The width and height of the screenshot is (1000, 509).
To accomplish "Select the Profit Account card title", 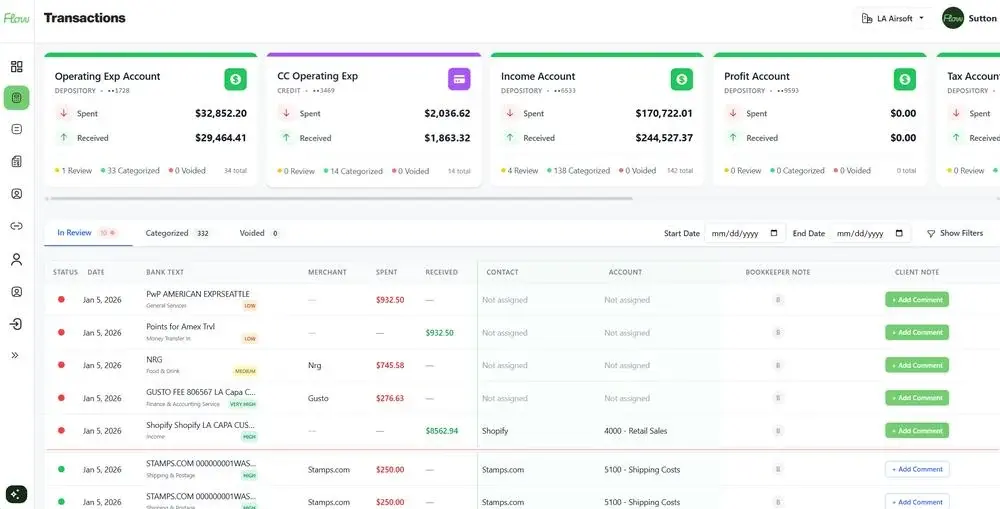I will [x=756, y=77].
